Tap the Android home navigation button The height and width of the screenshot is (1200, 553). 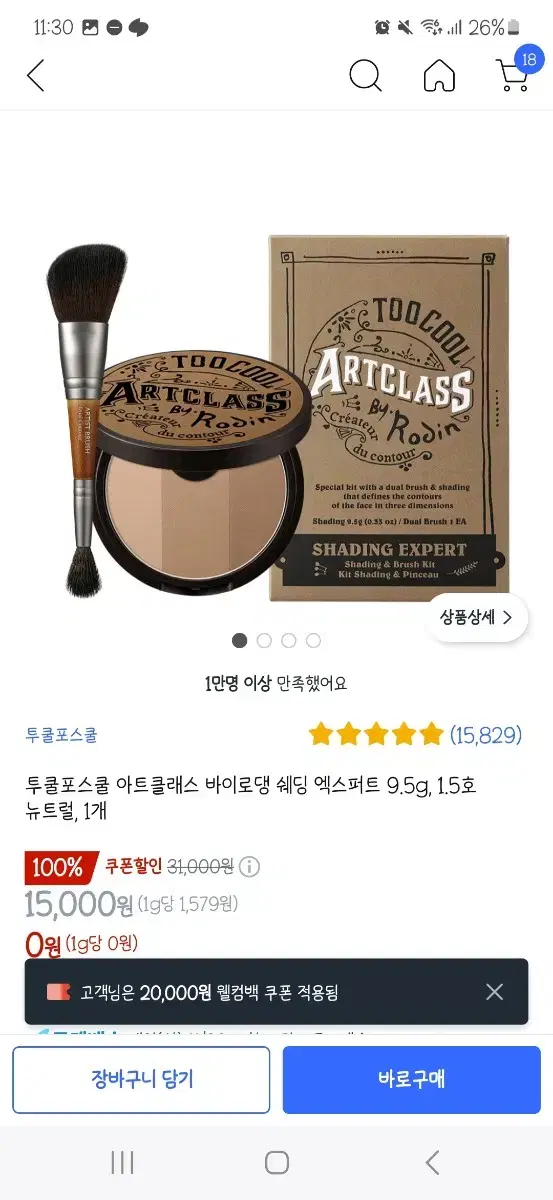277,1162
